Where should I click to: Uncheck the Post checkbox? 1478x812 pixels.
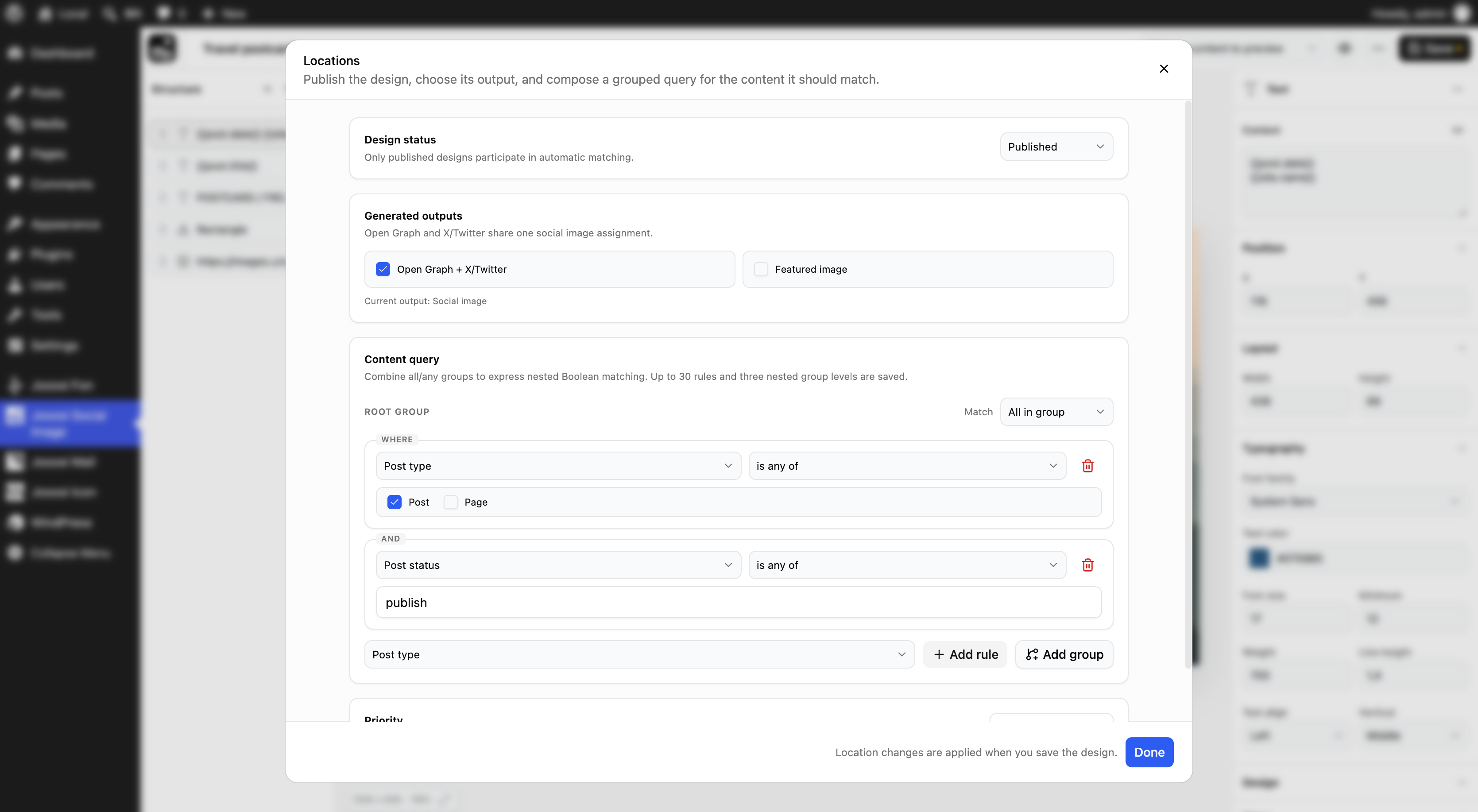[x=394, y=502]
